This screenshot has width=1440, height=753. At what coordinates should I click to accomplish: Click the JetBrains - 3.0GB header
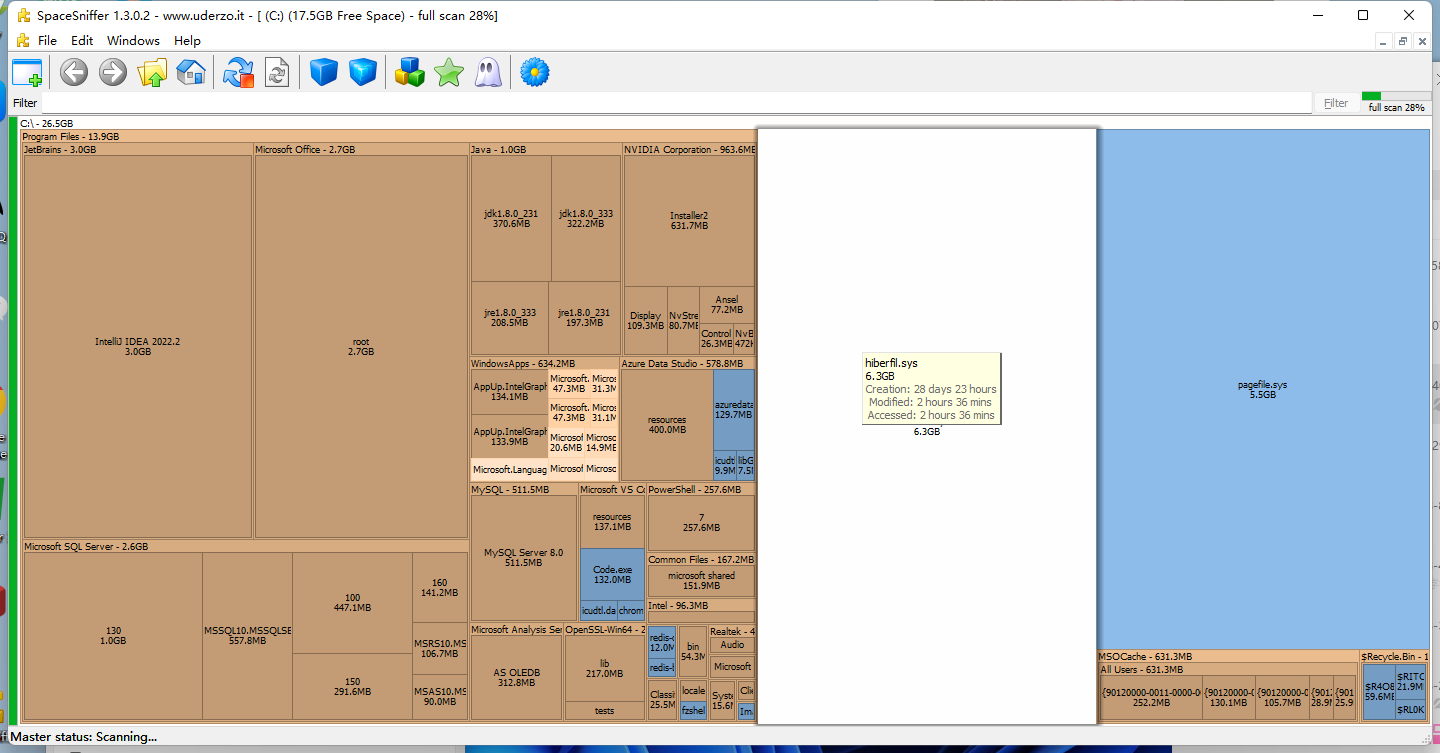[x=137, y=149]
